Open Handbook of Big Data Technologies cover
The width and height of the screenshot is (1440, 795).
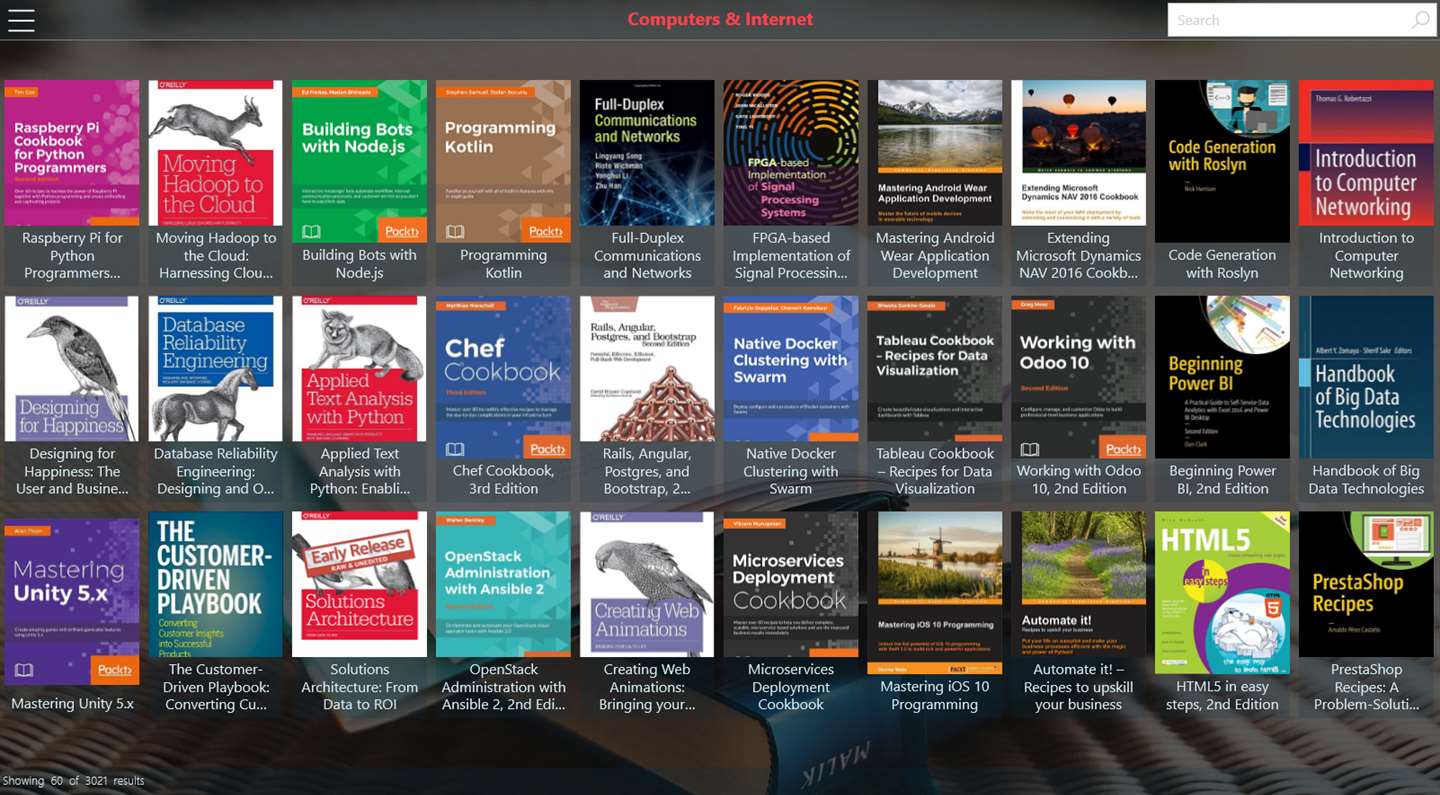click(x=1366, y=377)
